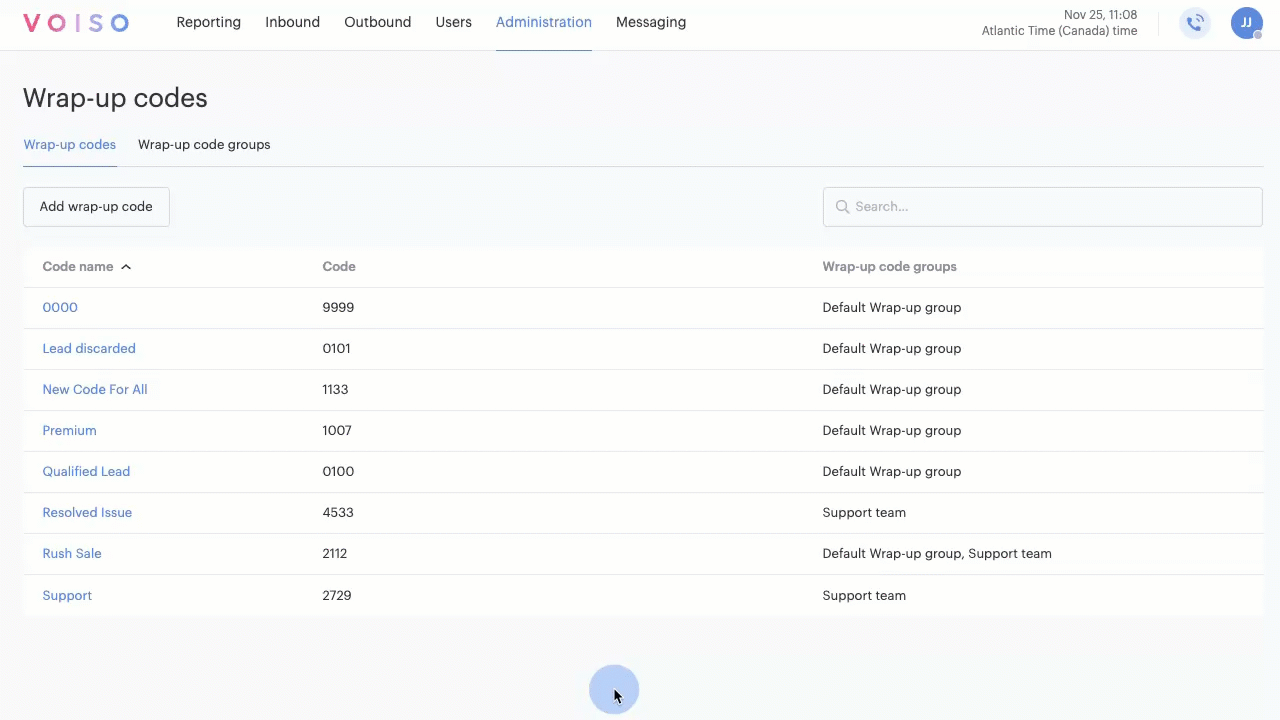Screen dimensions: 1280x720
Task: Open the softphone call icon
Action: point(1194,23)
